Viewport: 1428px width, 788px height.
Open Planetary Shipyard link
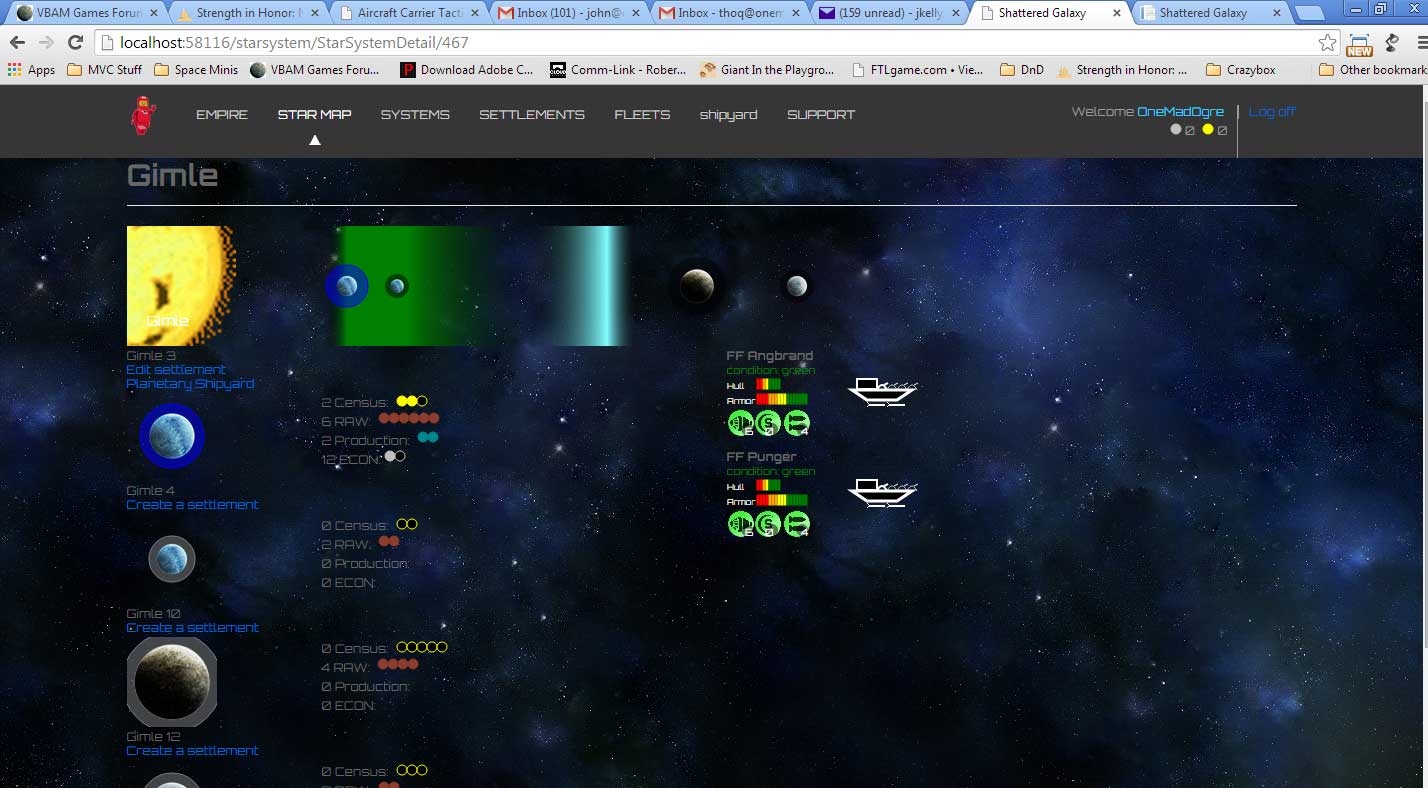pos(190,384)
